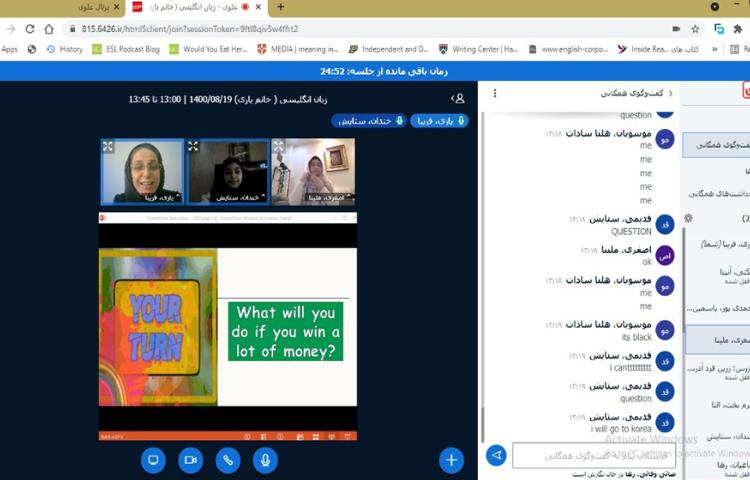750x480 pixels.
Task: Go forward with browser forward arrow
Action: (11, 29)
